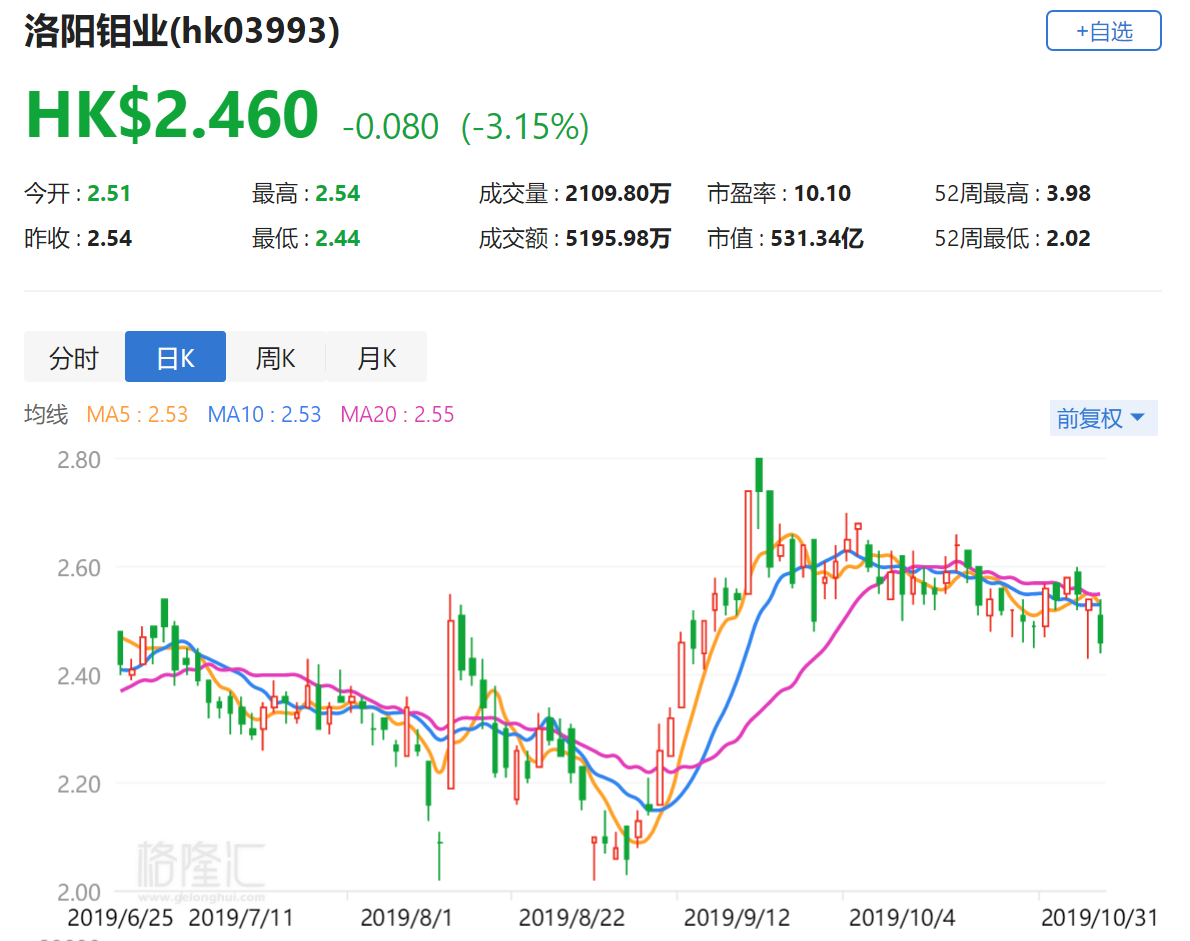Image resolution: width=1190 pixels, height=941 pixels.
Task: Click the 52周最高 value 3.98
Action: (x=1069, y=194)
